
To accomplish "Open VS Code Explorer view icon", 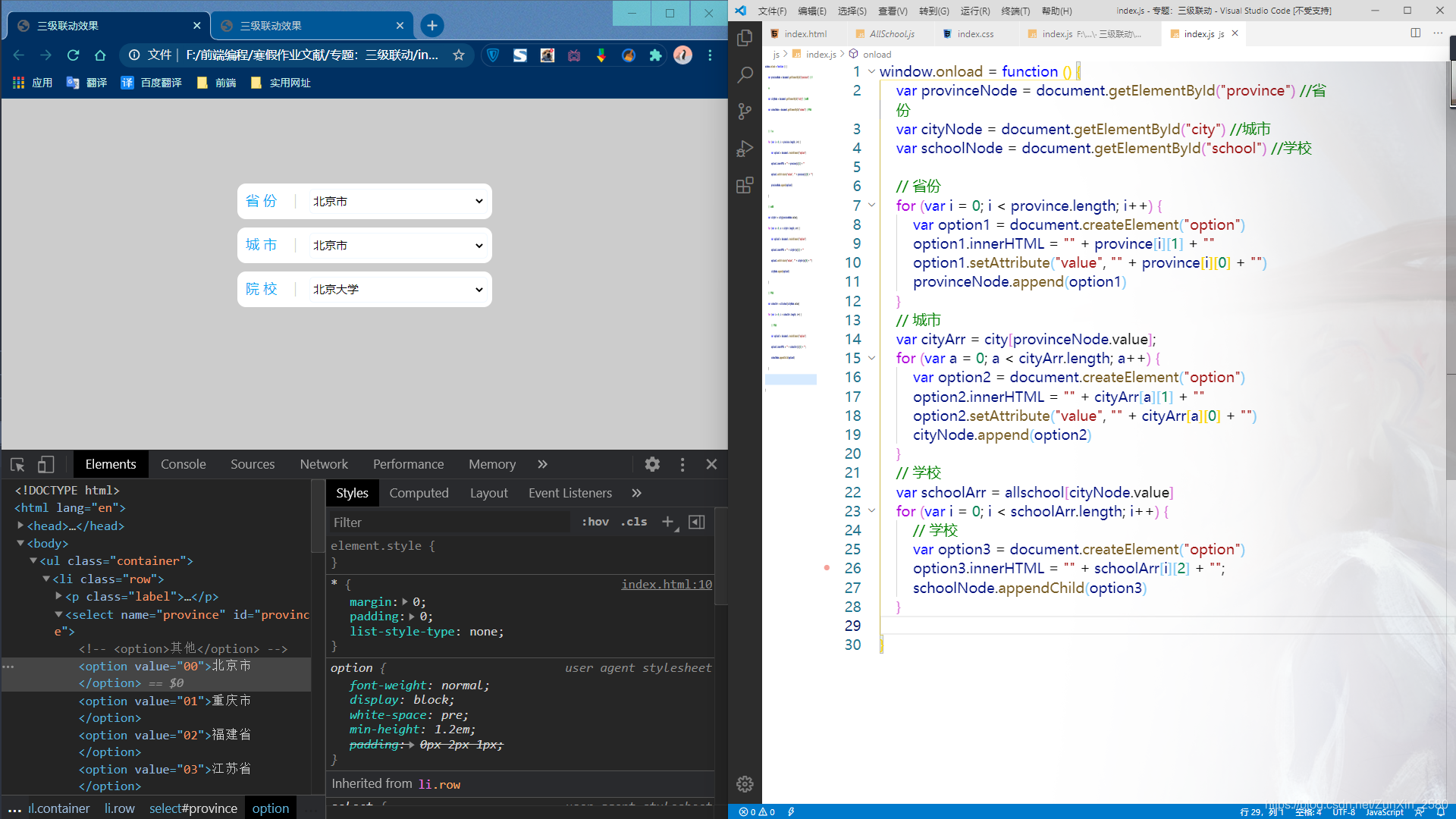I will (x=745, y=38).
